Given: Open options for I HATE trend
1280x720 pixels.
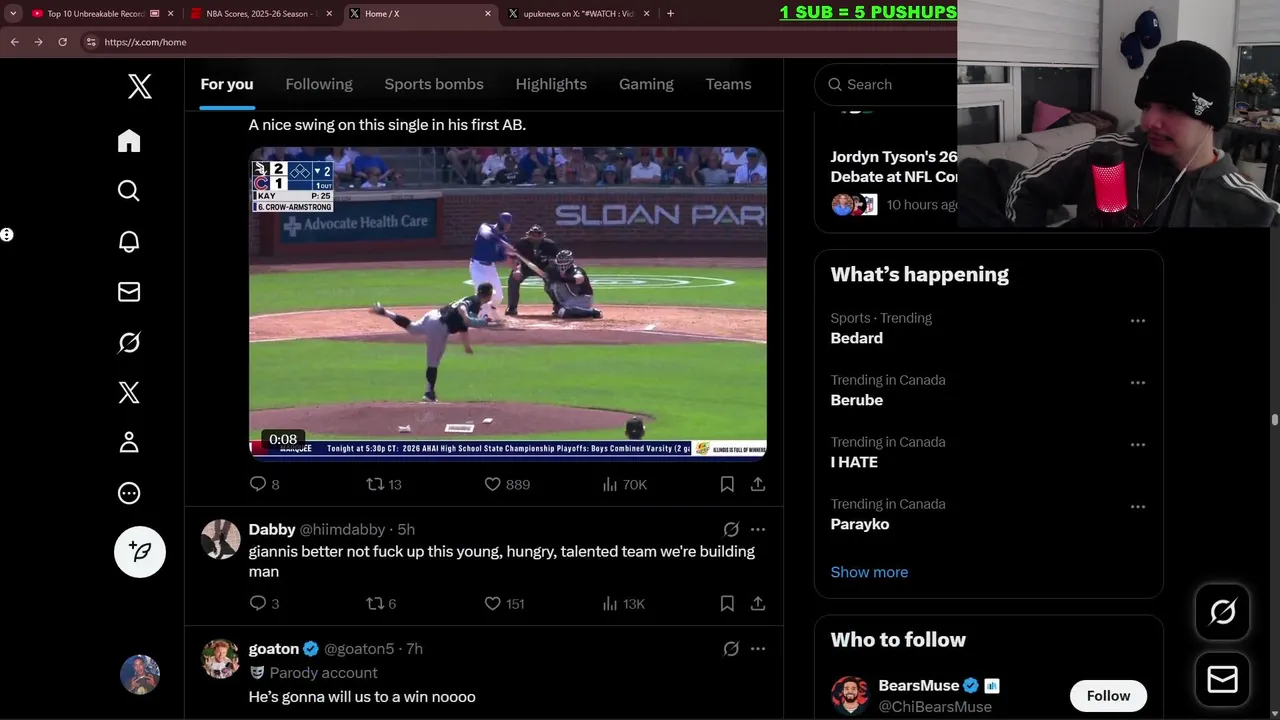Looking at the screenshot, I should (1138, 445).
